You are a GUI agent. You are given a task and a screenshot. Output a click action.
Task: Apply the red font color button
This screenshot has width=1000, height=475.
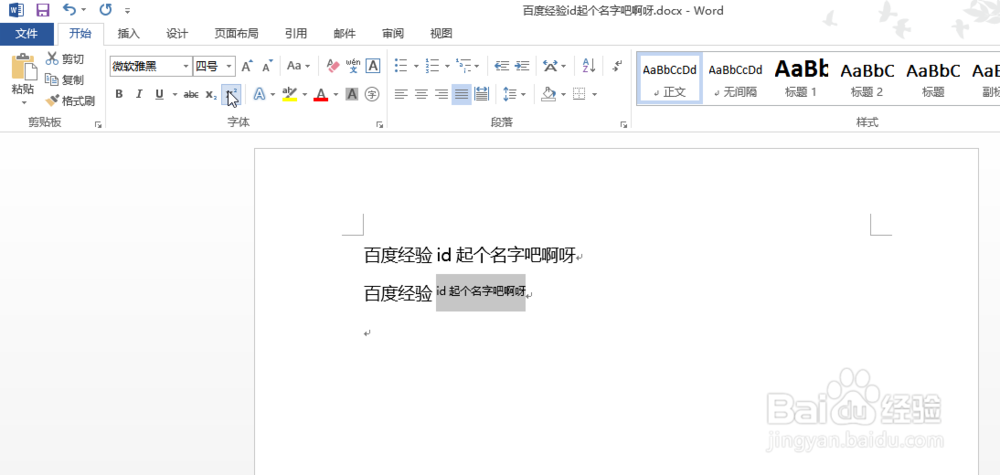[x=321, y=94]
